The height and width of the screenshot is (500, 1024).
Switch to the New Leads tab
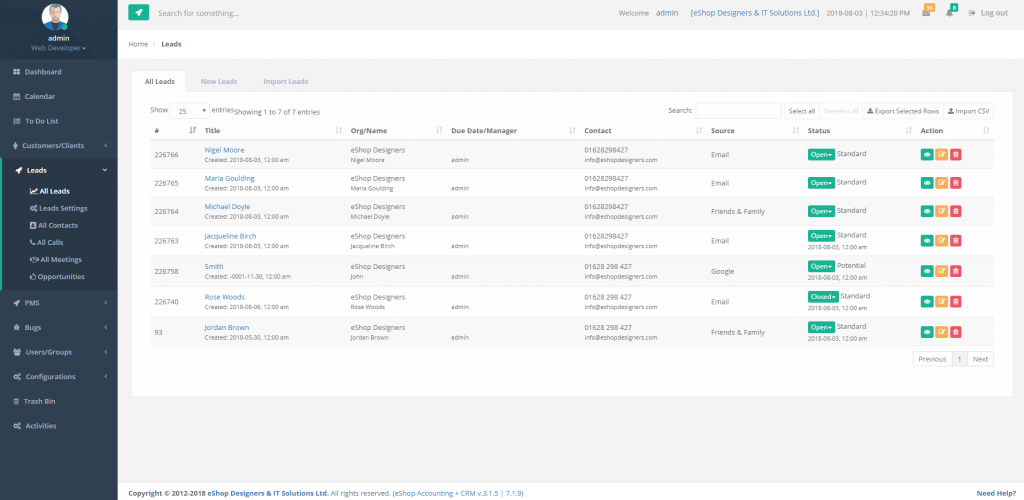tap(218, 81)
